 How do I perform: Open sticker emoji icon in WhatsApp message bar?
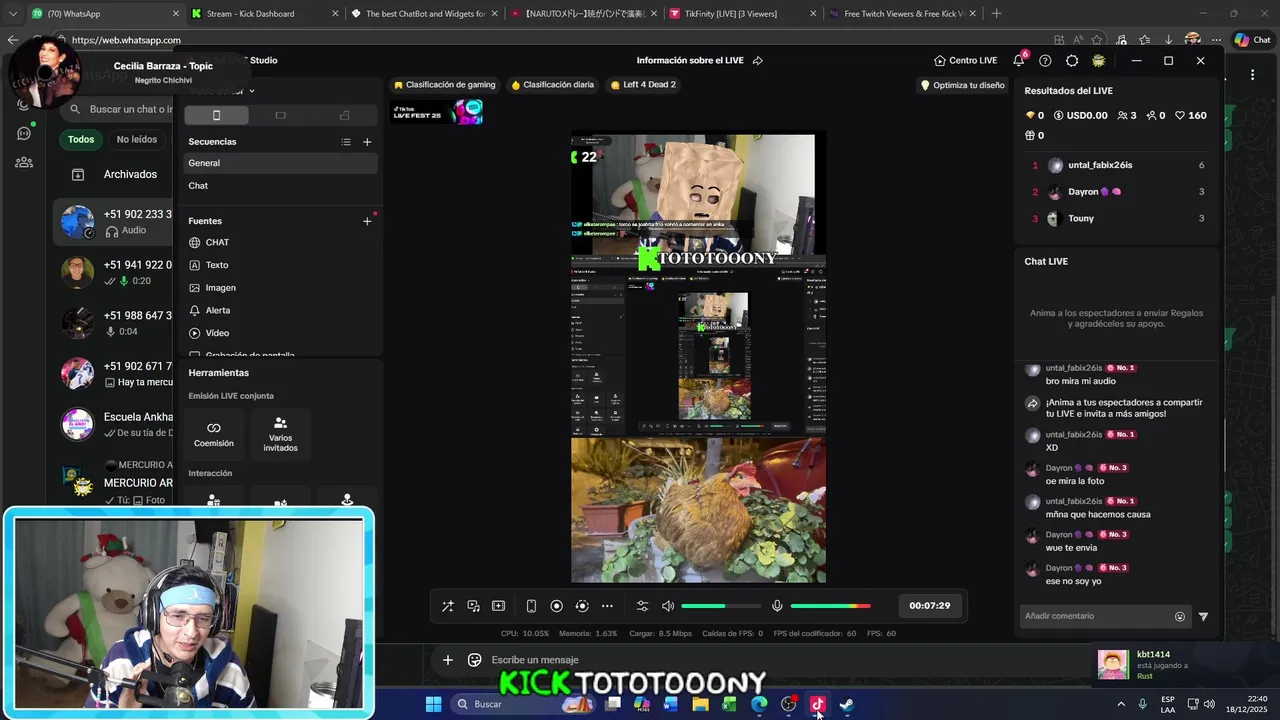[474, 660]
